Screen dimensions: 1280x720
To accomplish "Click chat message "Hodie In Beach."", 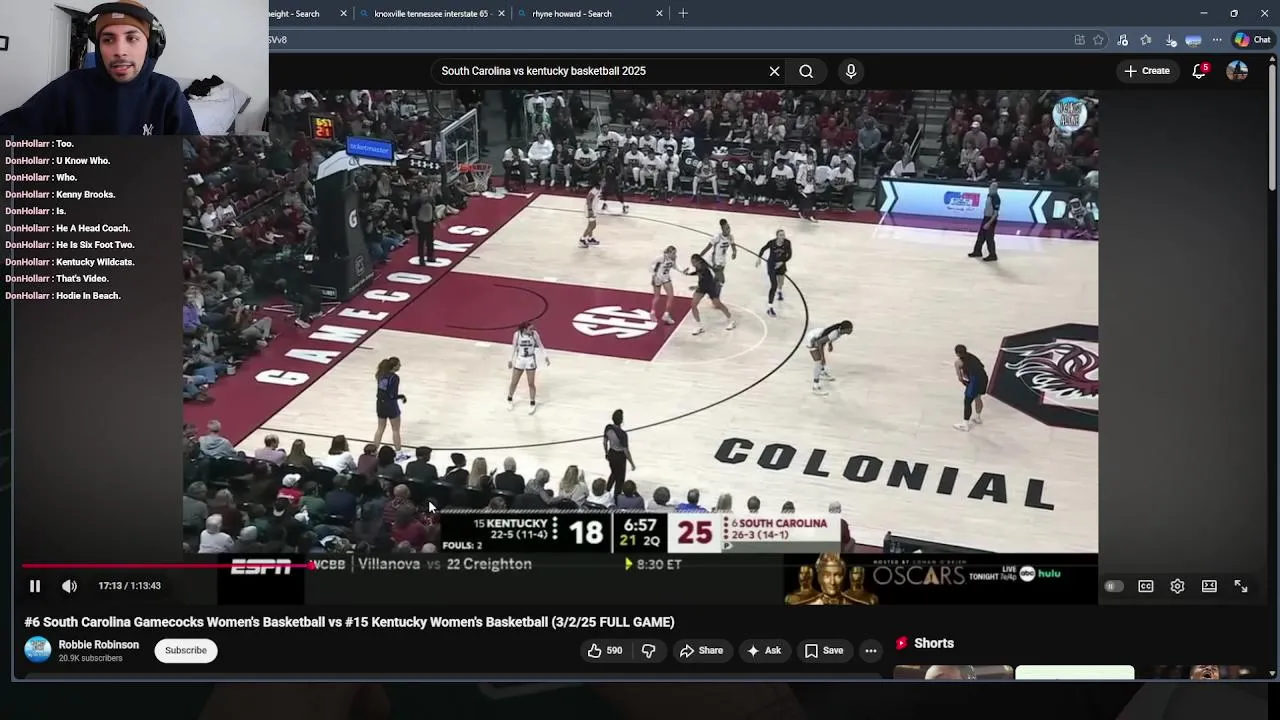I will point(88,296).
